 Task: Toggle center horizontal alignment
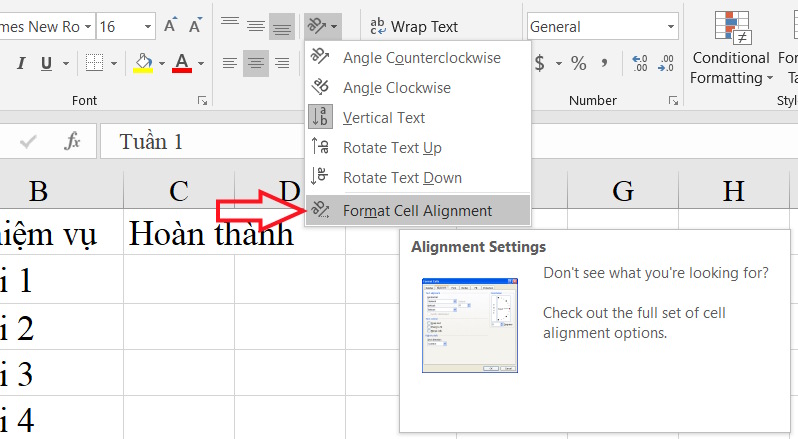point(255,63)
